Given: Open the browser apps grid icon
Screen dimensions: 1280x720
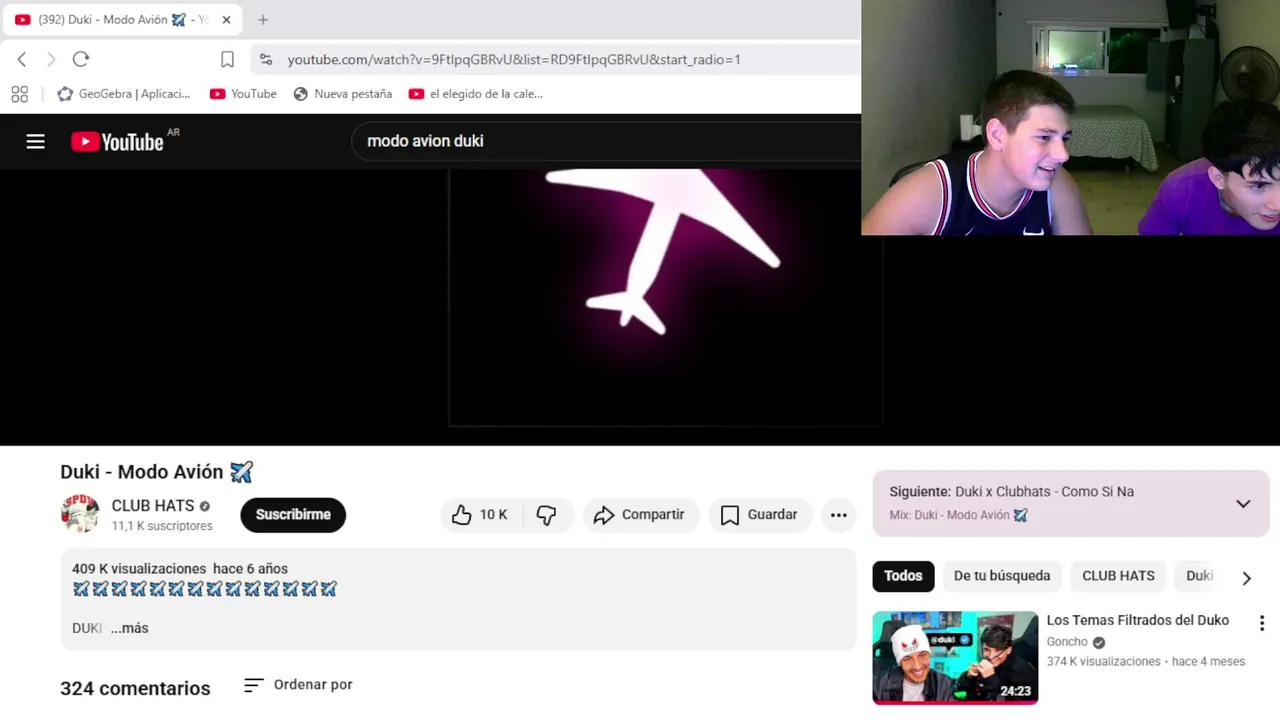Looking at the screenshot, I should point(19,94).
